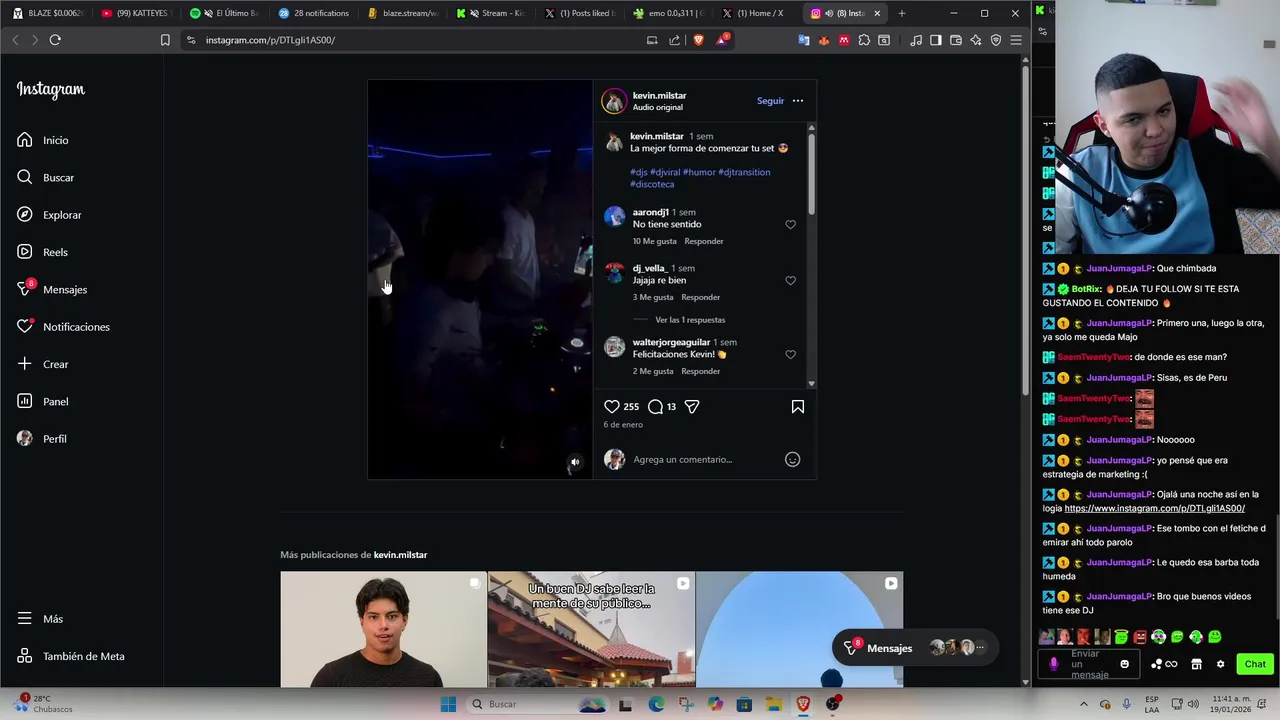Click the Instagram logo
Screen dimensions: 1280x720
click(x=50, y=89)
